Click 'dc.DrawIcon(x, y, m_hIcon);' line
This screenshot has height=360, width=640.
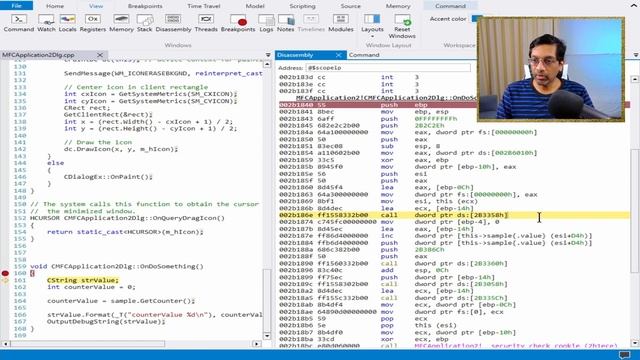[x=121, y=149]
